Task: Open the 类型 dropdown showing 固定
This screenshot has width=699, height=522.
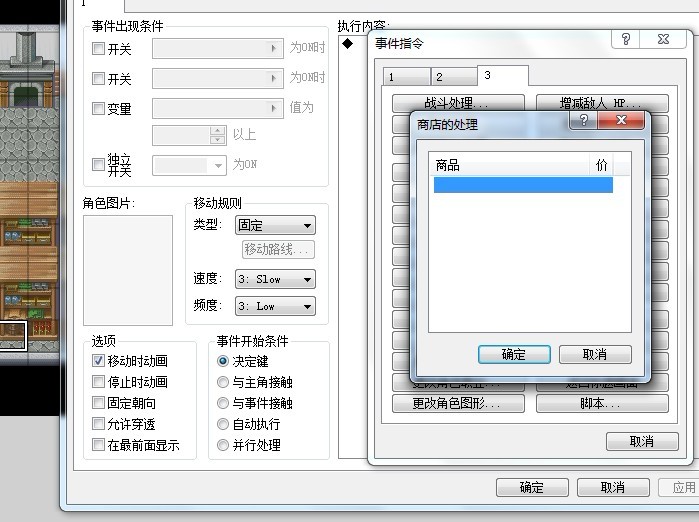Action: click(x=275, y=225)
